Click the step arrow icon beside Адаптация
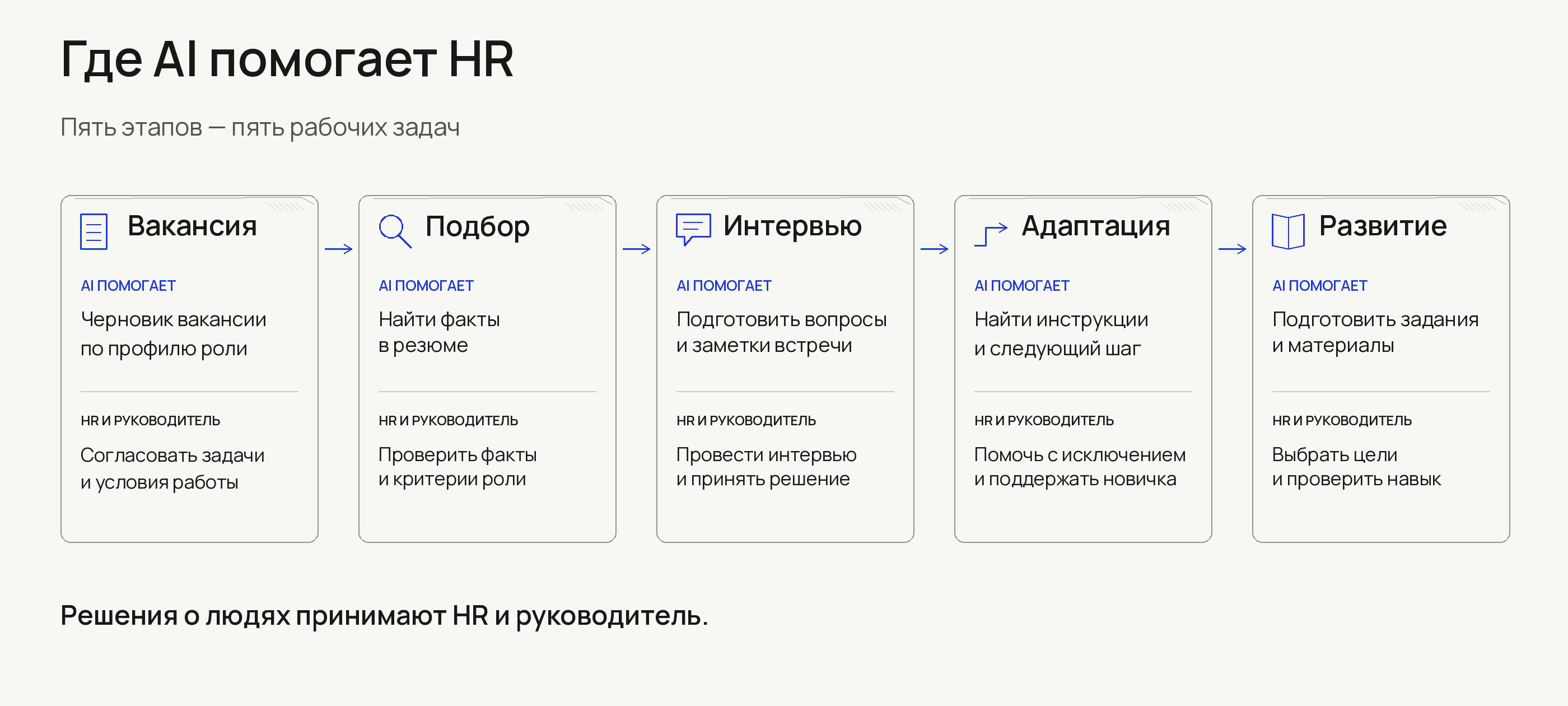Image resolution: width=1568 pixels, height=706 pixels. [x=991, y=234]
